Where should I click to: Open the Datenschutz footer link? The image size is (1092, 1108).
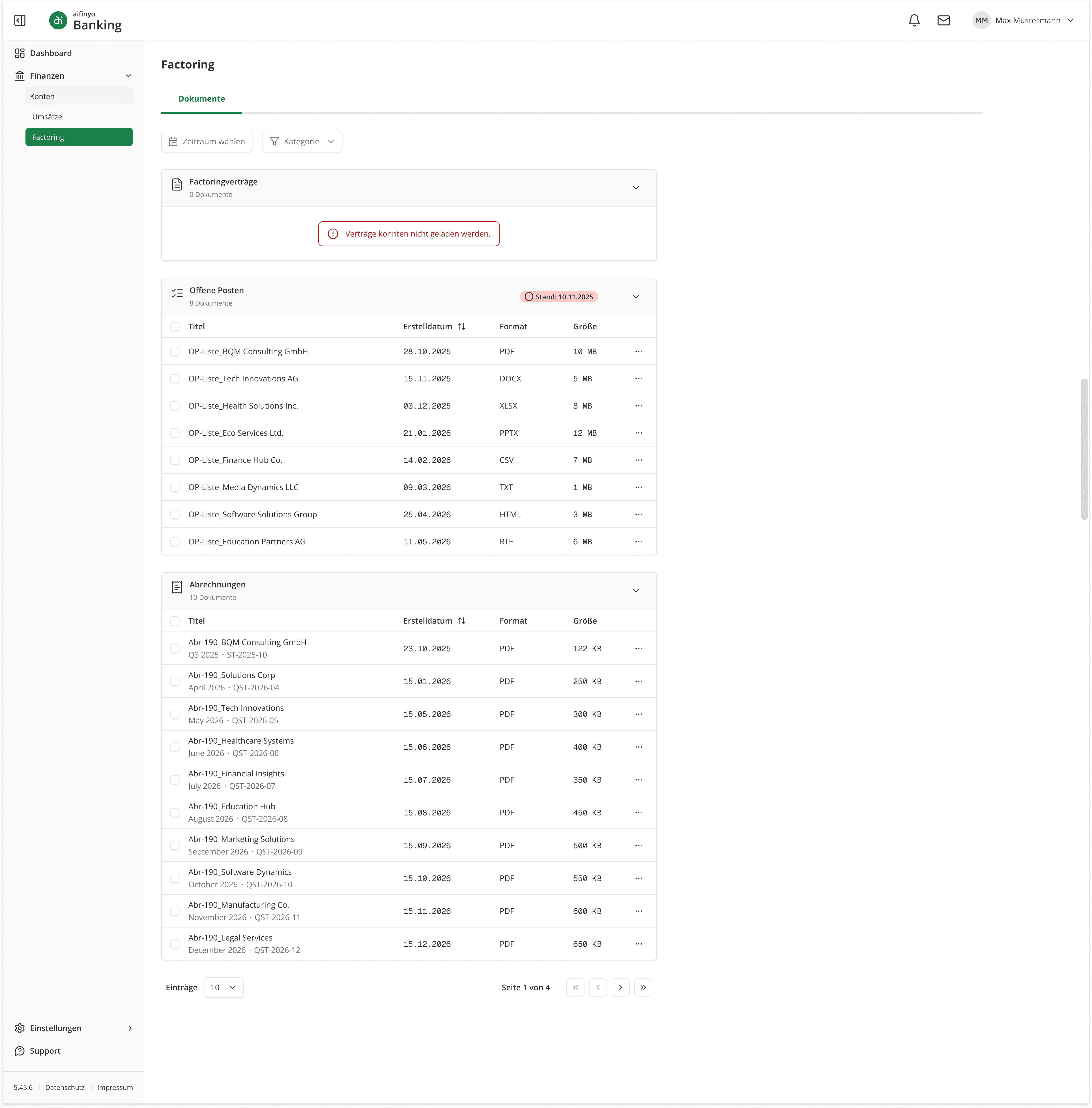(65, 1087)
